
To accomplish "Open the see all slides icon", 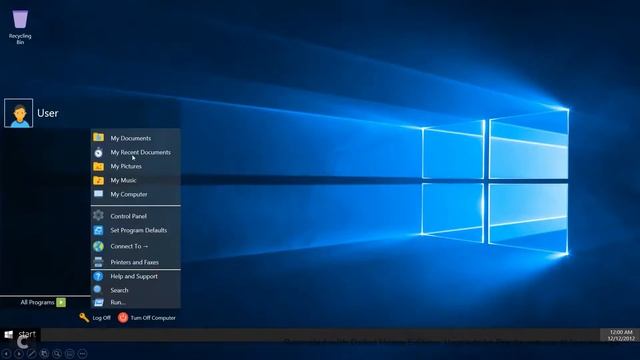I will point(44,353).
